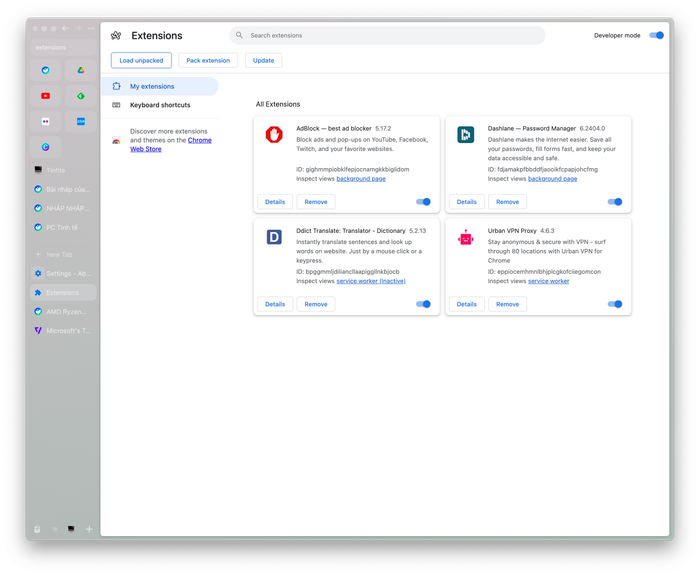Open the pinned Google Drive favorite
This screenshot has height=575, width=700.
(x=81, y=70)
